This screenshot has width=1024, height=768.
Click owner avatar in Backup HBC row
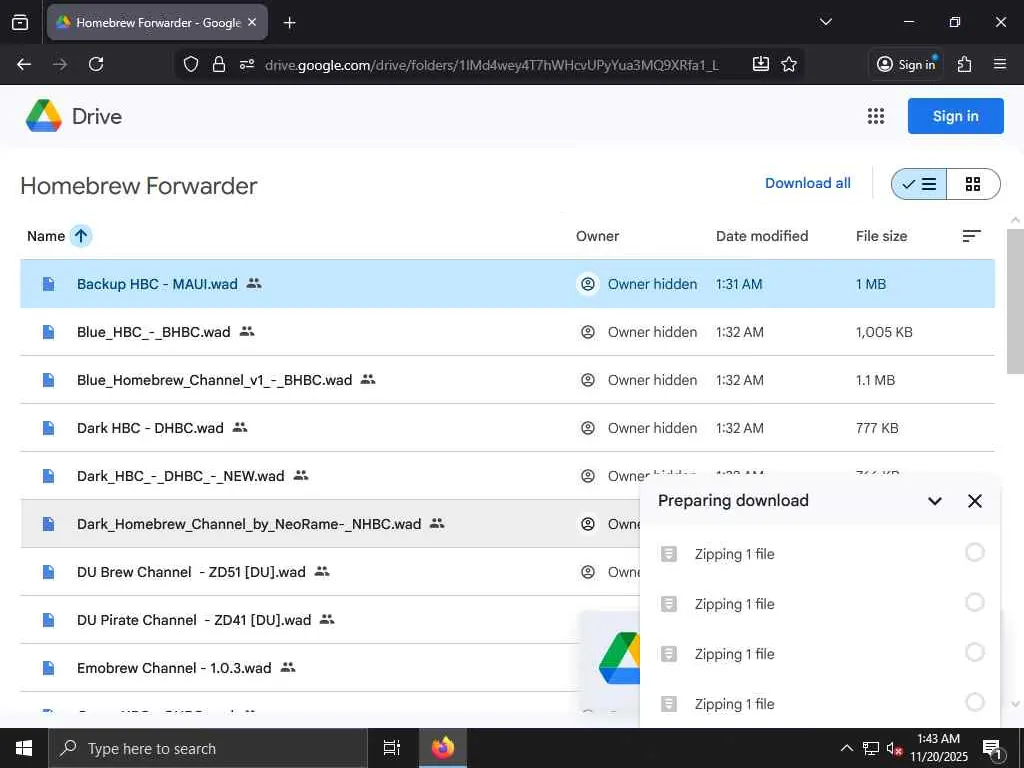588,284
